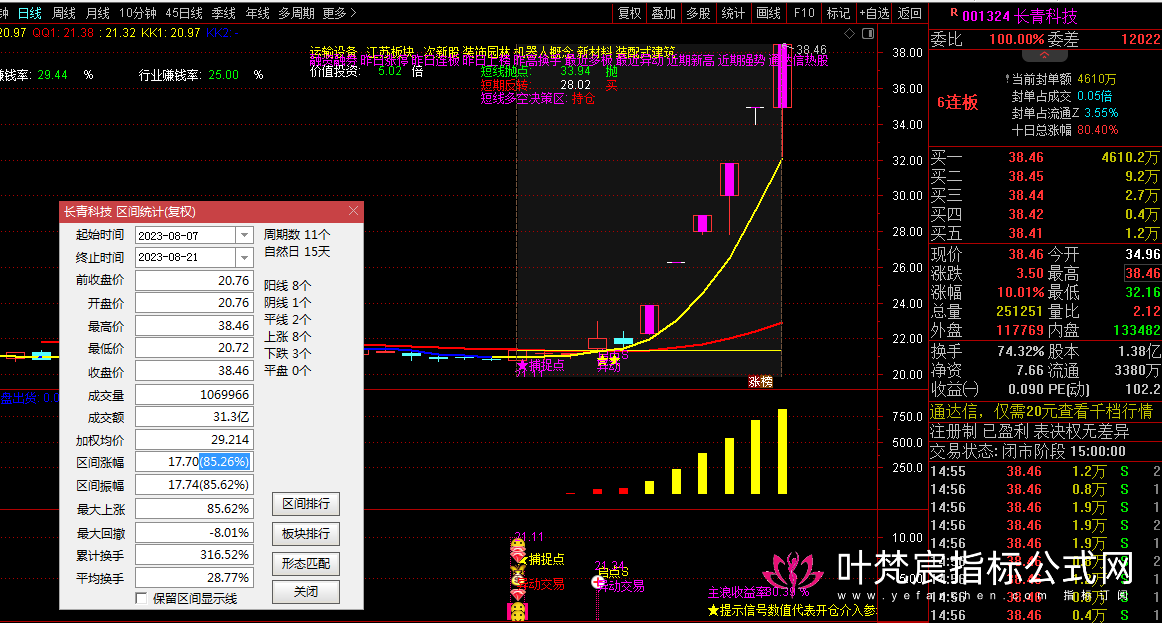This screenshot has width=1162, height=623.
Task: Click the pink emoji marker at indicator bottom
Action: tap(517, 611)
